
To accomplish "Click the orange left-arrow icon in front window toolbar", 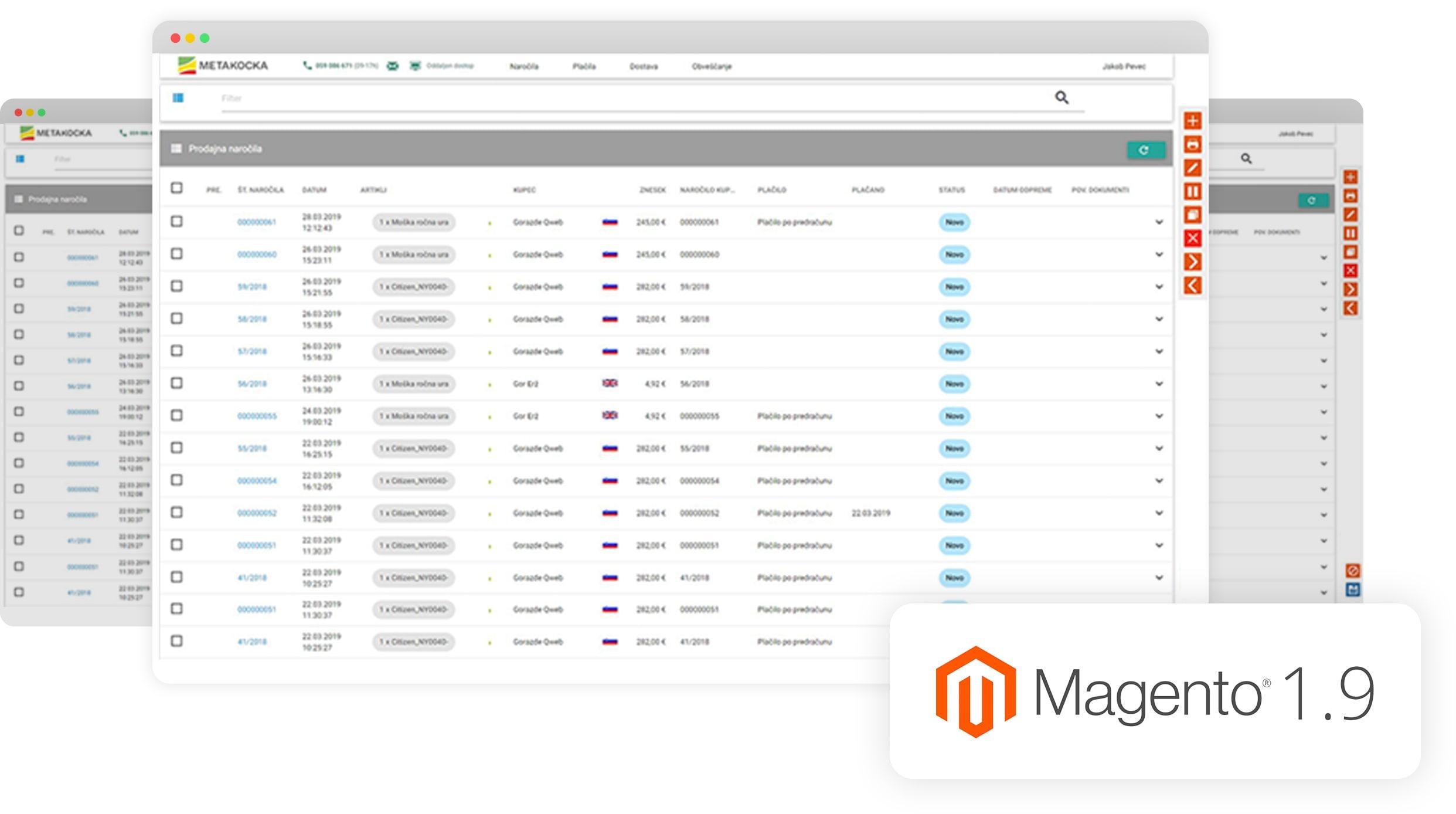I will pos(1192,286).
